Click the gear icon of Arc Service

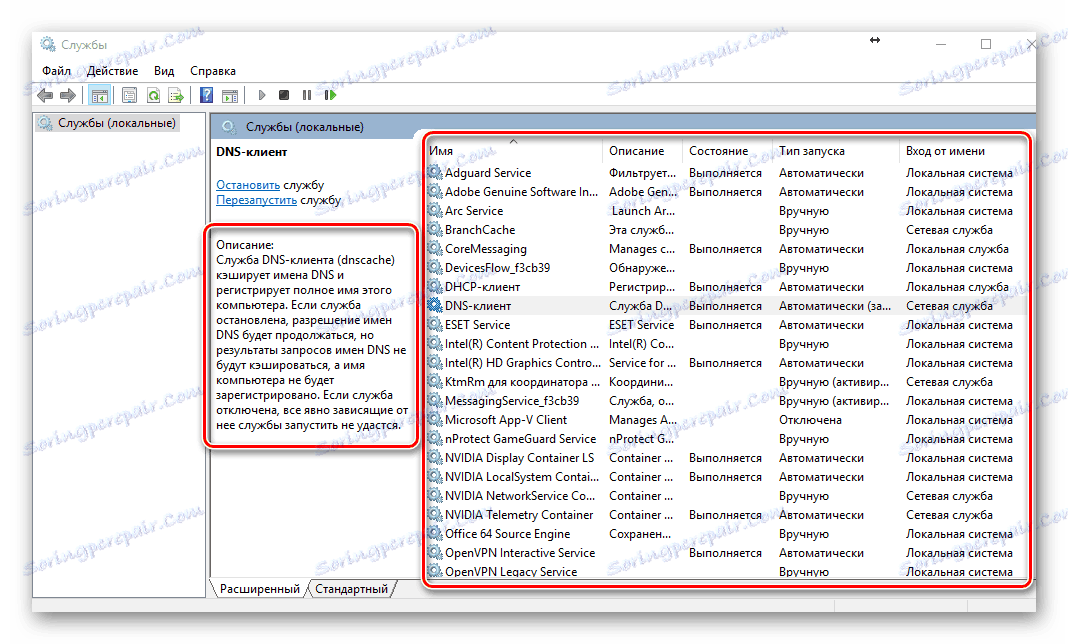click(x=435, y=211)
